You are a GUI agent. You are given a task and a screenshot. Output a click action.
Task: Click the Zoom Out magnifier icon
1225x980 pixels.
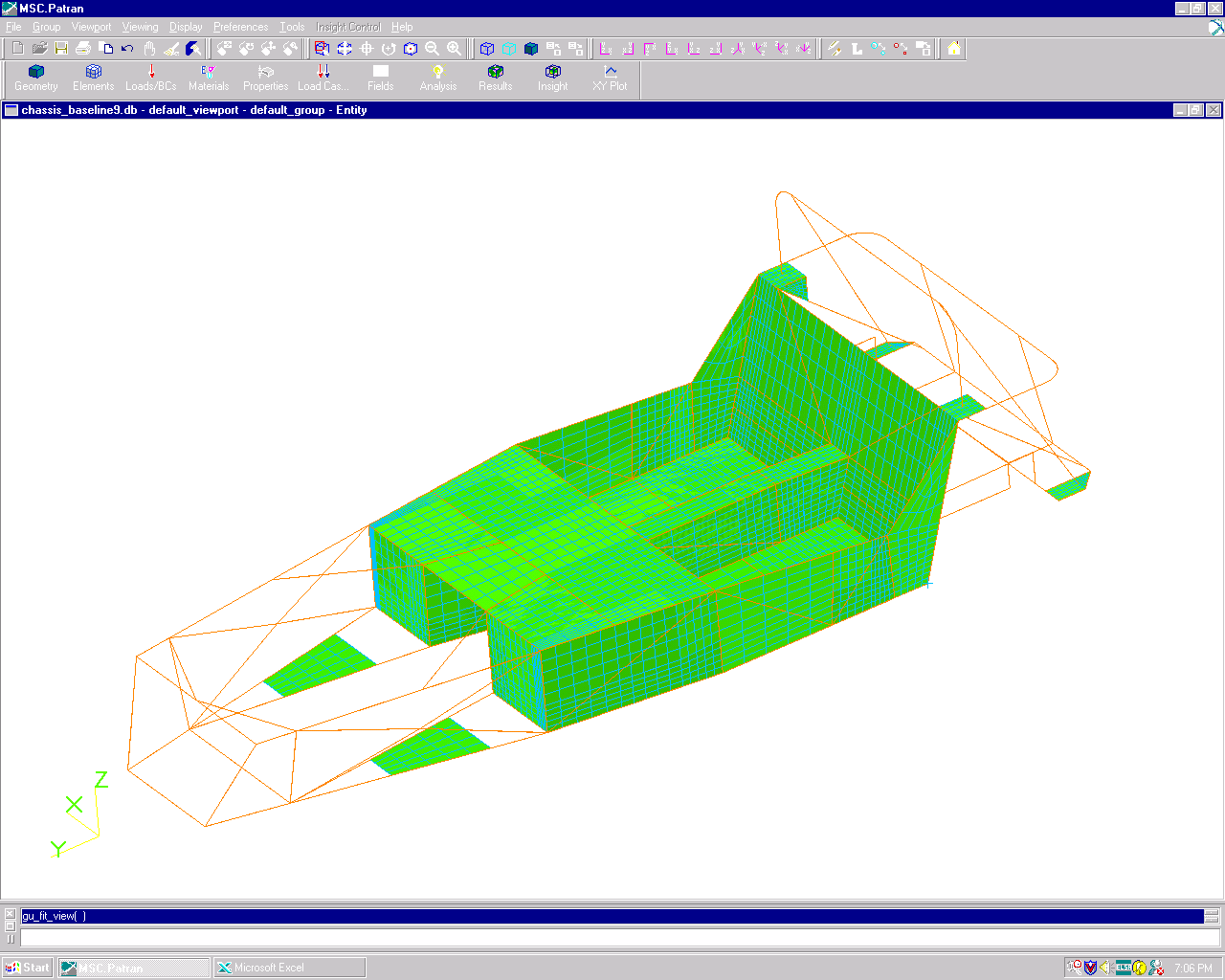(x=433, y=48)
